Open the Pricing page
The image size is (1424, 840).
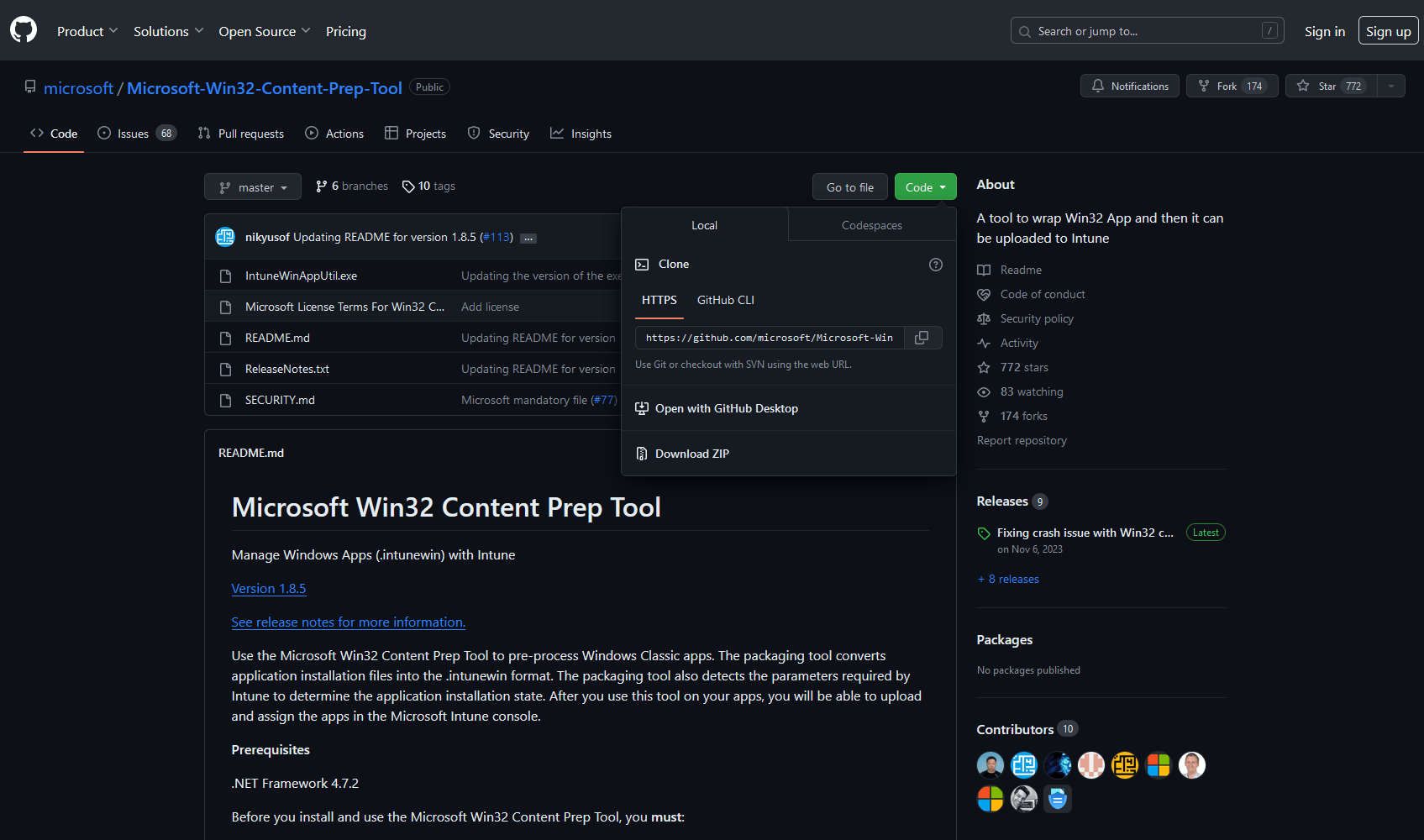[346, 31]
